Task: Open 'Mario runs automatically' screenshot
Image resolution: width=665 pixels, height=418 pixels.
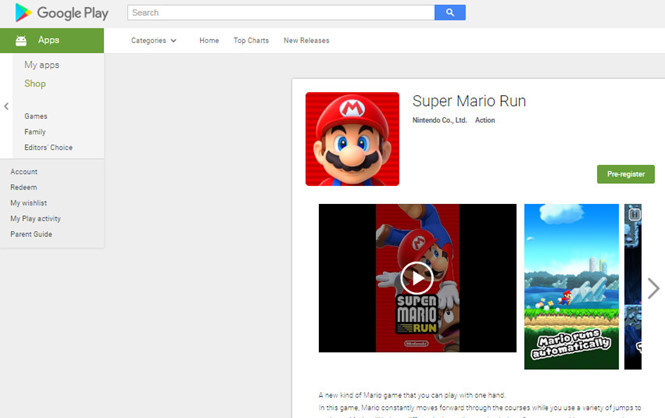Action: [571, 287]
